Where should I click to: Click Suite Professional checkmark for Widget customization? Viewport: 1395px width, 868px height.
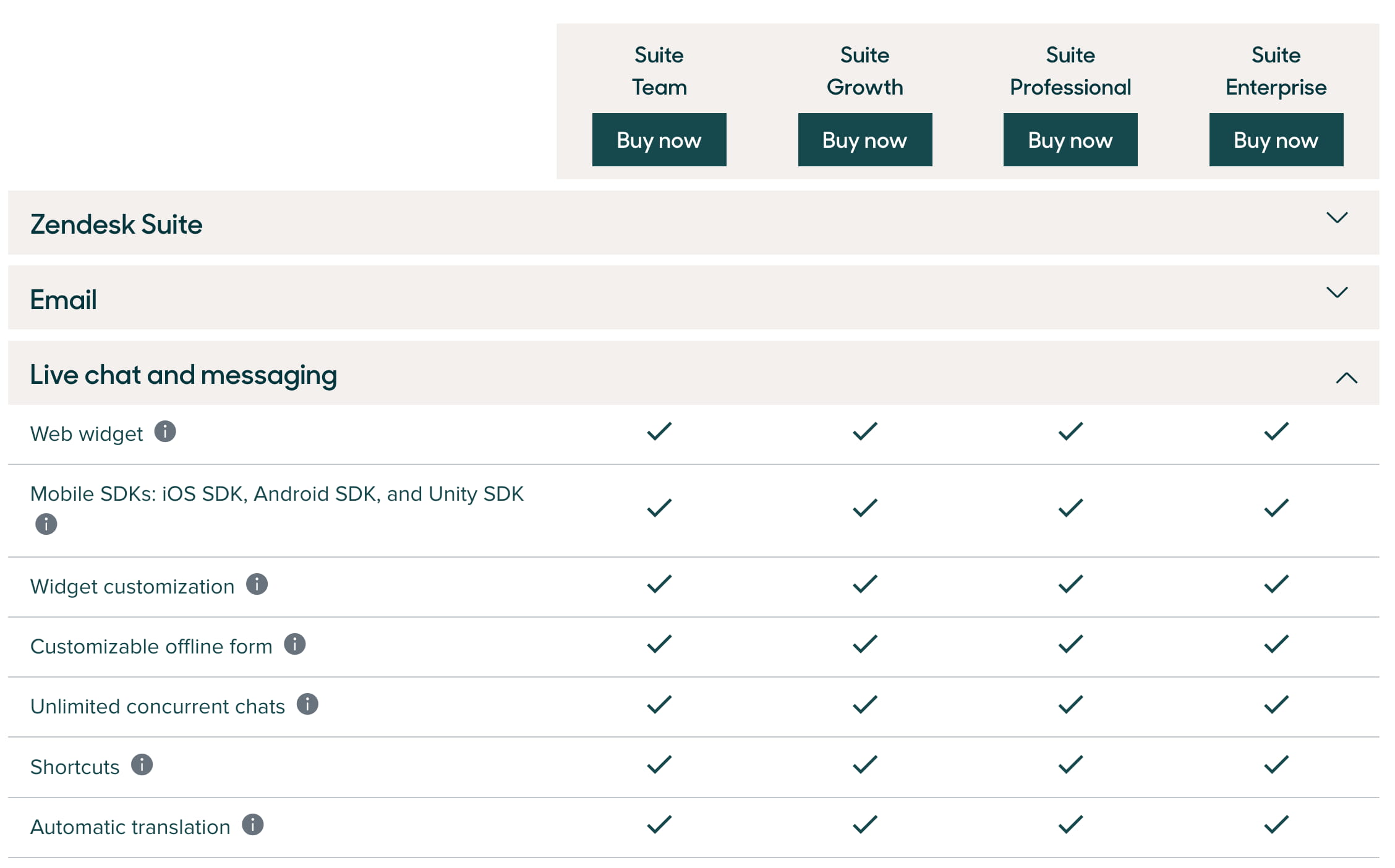[x=1070, y=584]
